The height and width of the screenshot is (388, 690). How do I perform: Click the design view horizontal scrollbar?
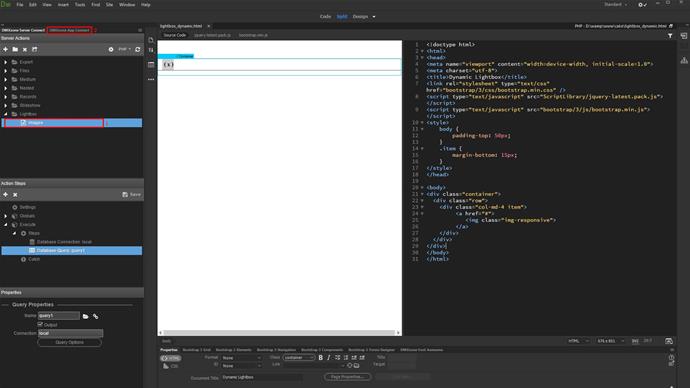(x=279, y=333)
